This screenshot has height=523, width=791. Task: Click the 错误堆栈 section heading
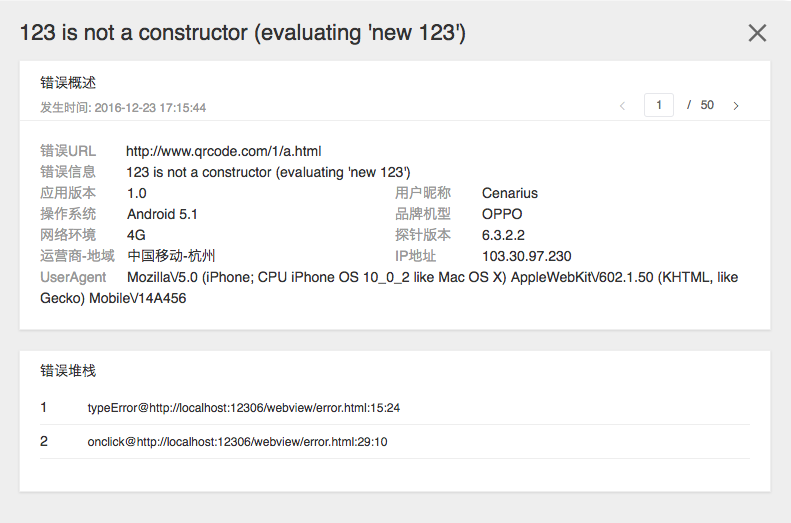click(68, 371)
